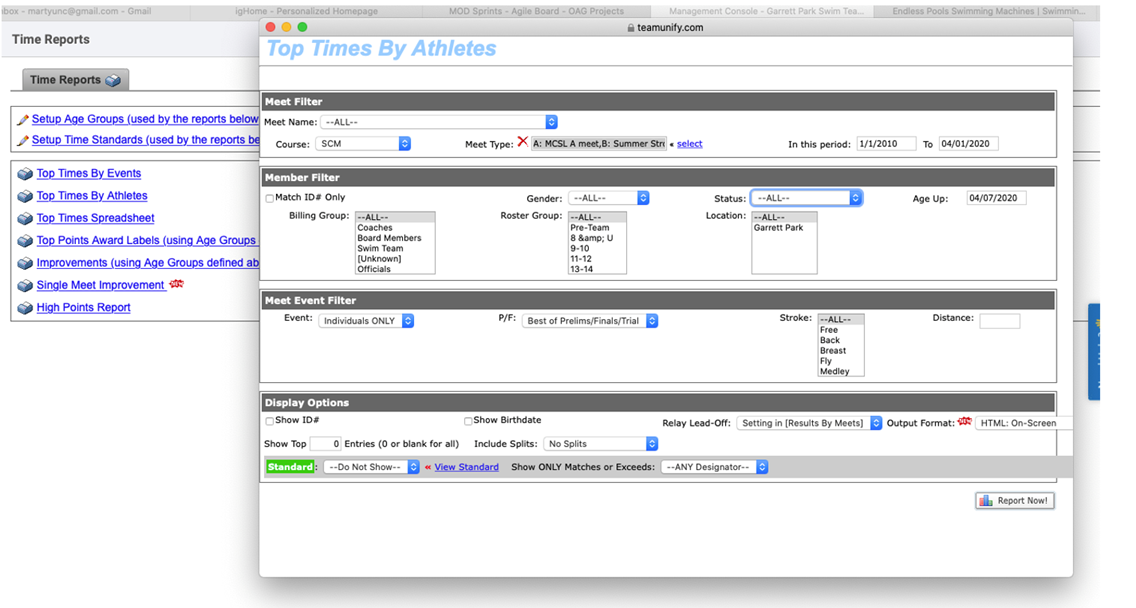The width and height of the screenshot is (1136, 608).
Task: Toggle the Show Birthdate checkbox
Action: [468, 421]
